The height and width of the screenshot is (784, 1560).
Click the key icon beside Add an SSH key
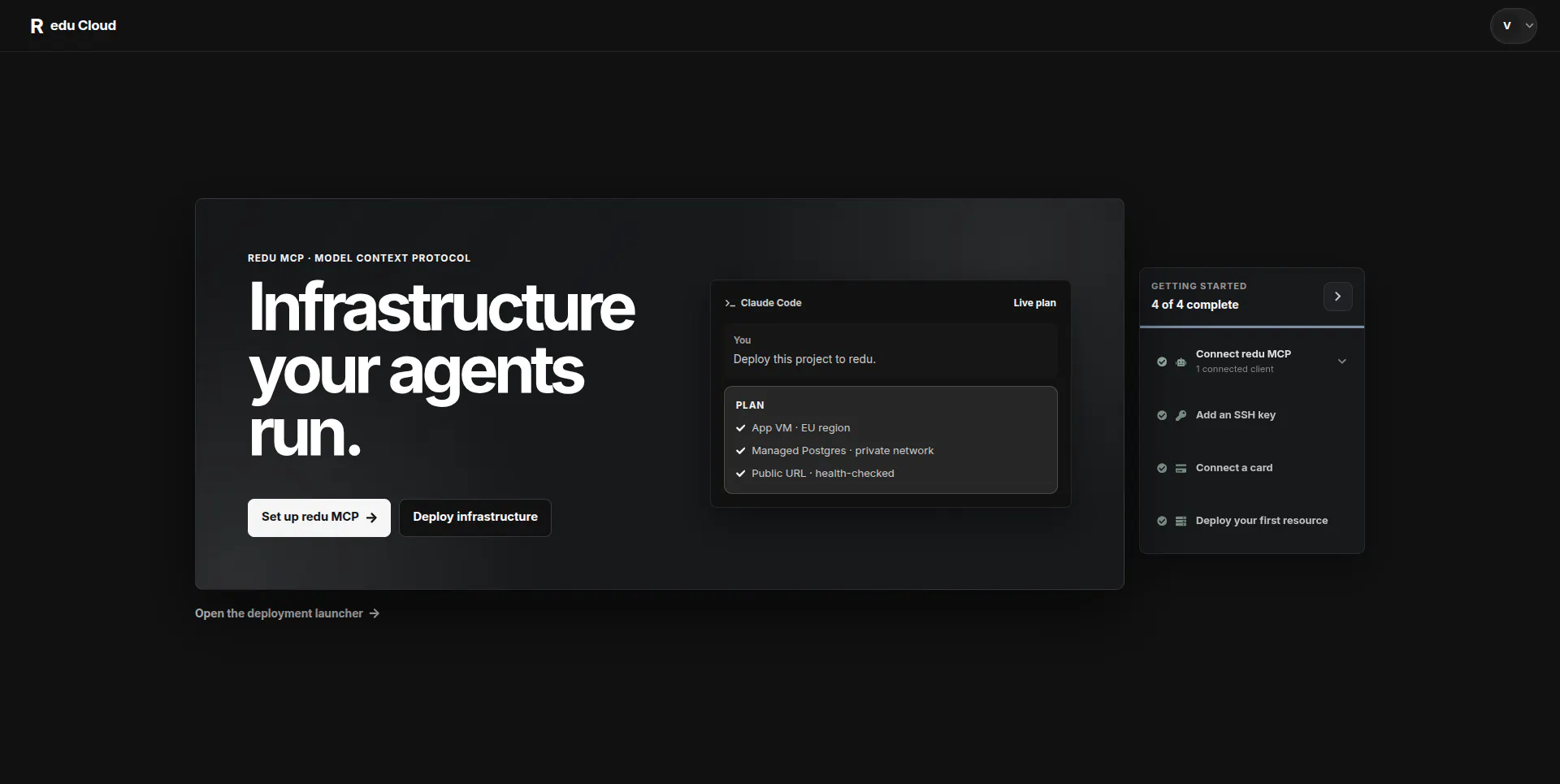[1181, 415]
